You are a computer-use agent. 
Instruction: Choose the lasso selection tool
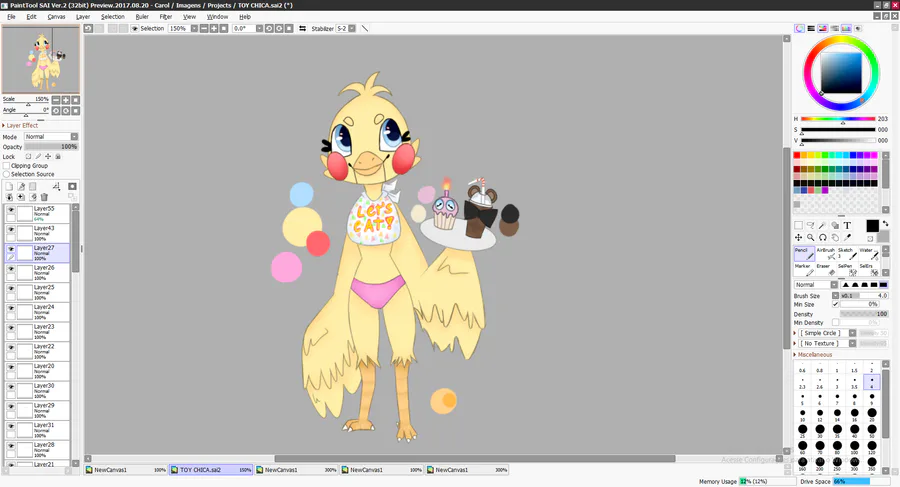pyautogui.click(x=810, y=225)
